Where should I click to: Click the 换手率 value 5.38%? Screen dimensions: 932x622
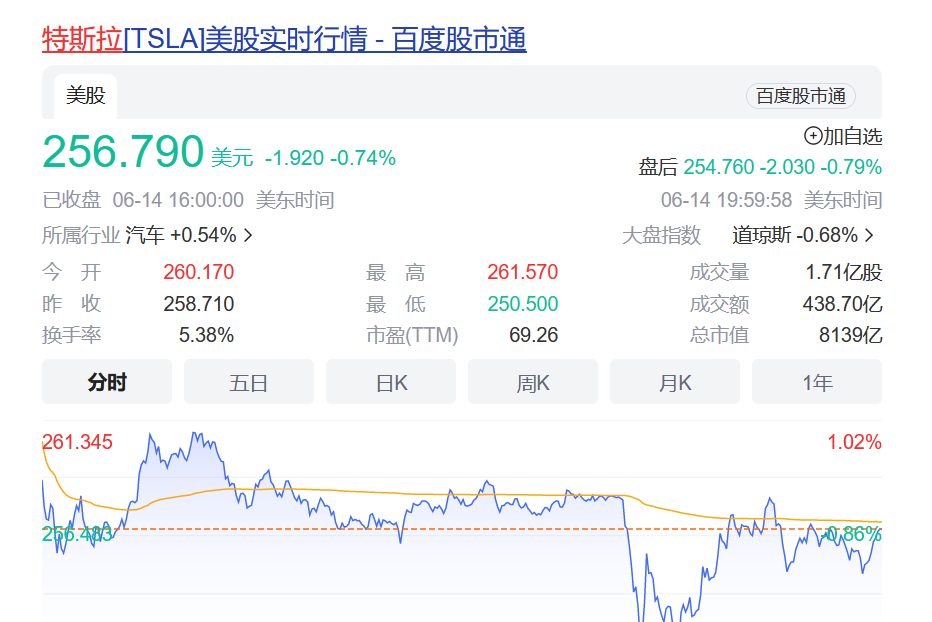(x=206, y=335)
